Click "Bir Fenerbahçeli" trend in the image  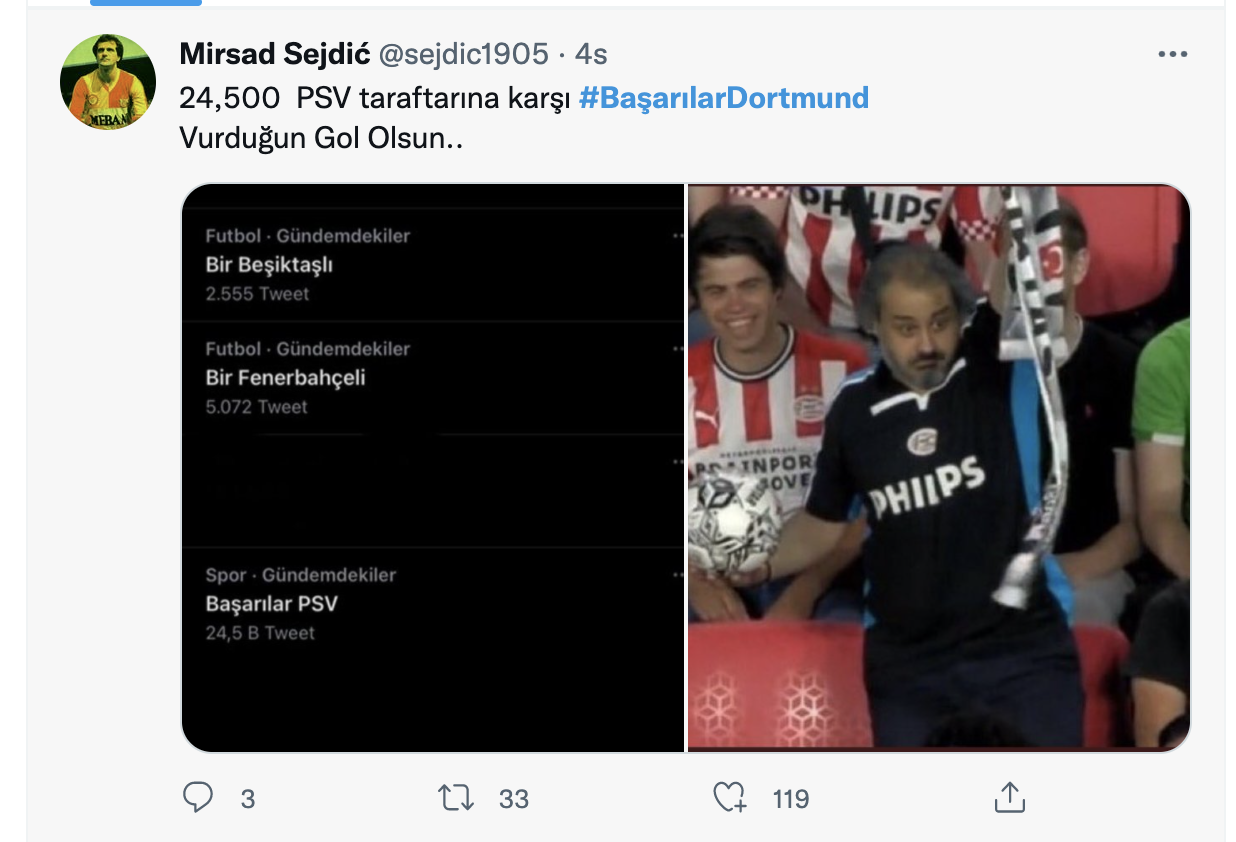pyautogui.click(x=285, y=378)
